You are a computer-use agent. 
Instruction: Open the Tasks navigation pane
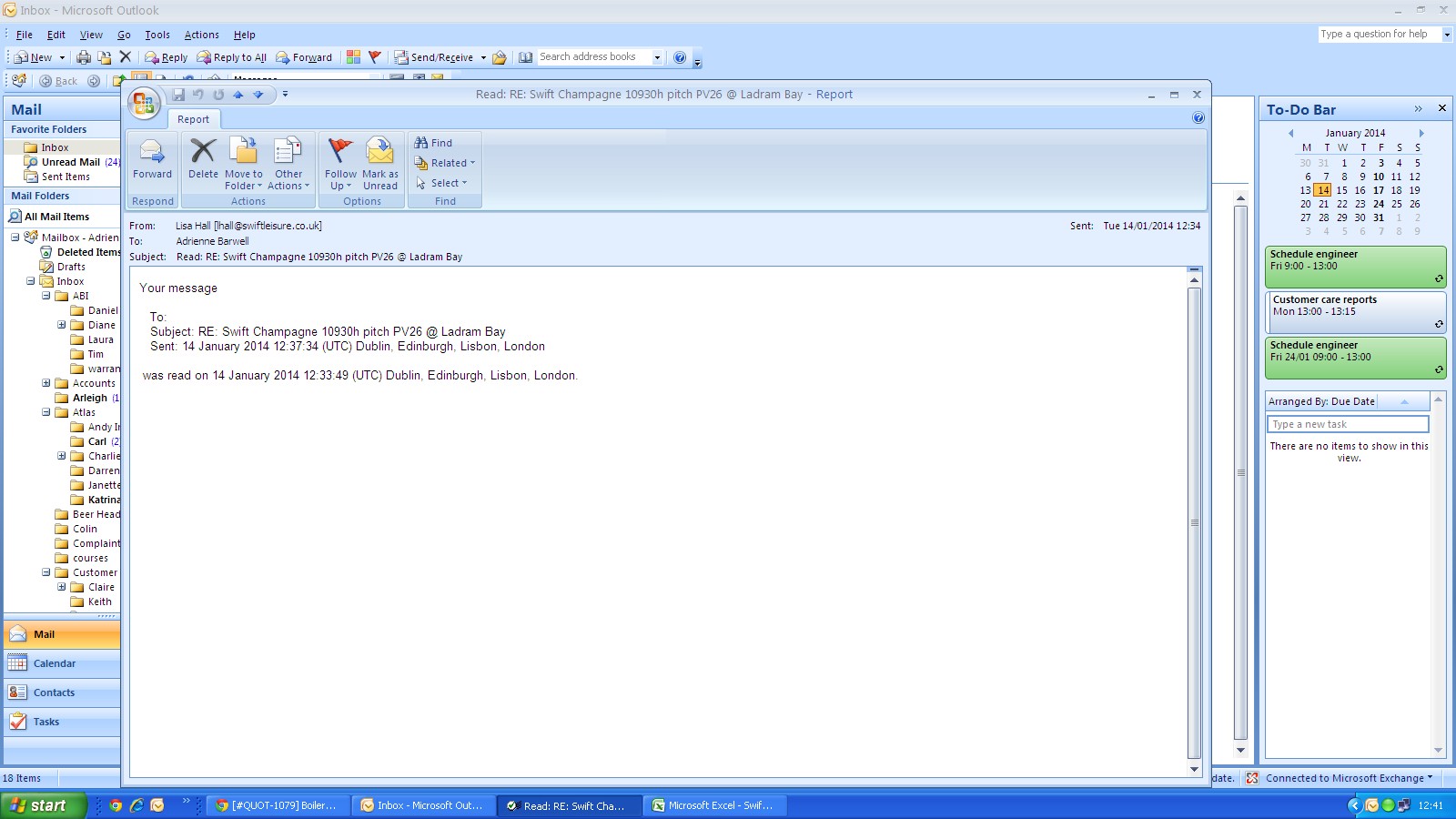tap(62, 722)
